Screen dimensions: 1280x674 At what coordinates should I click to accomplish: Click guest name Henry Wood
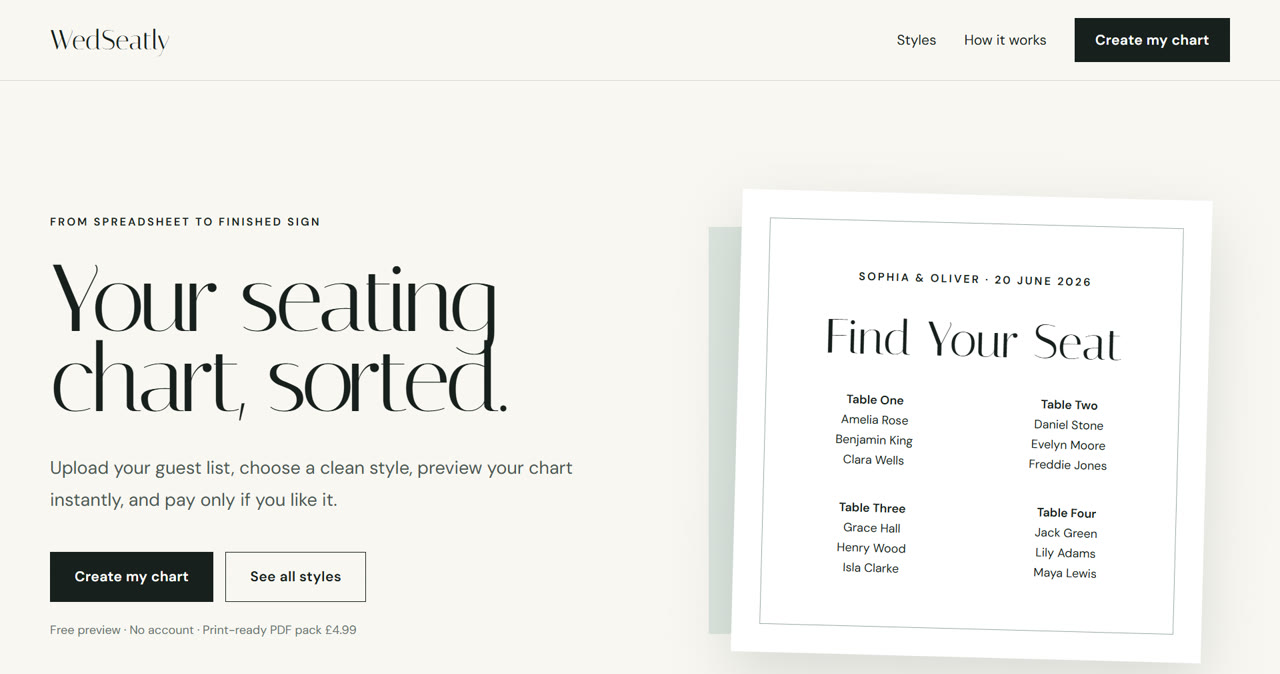(871, 548)
